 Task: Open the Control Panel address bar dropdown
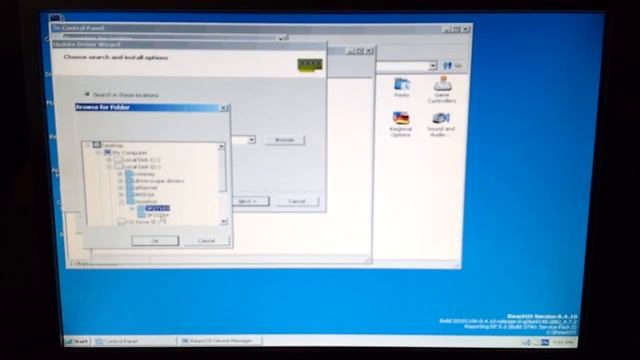[x=433, y=66]
